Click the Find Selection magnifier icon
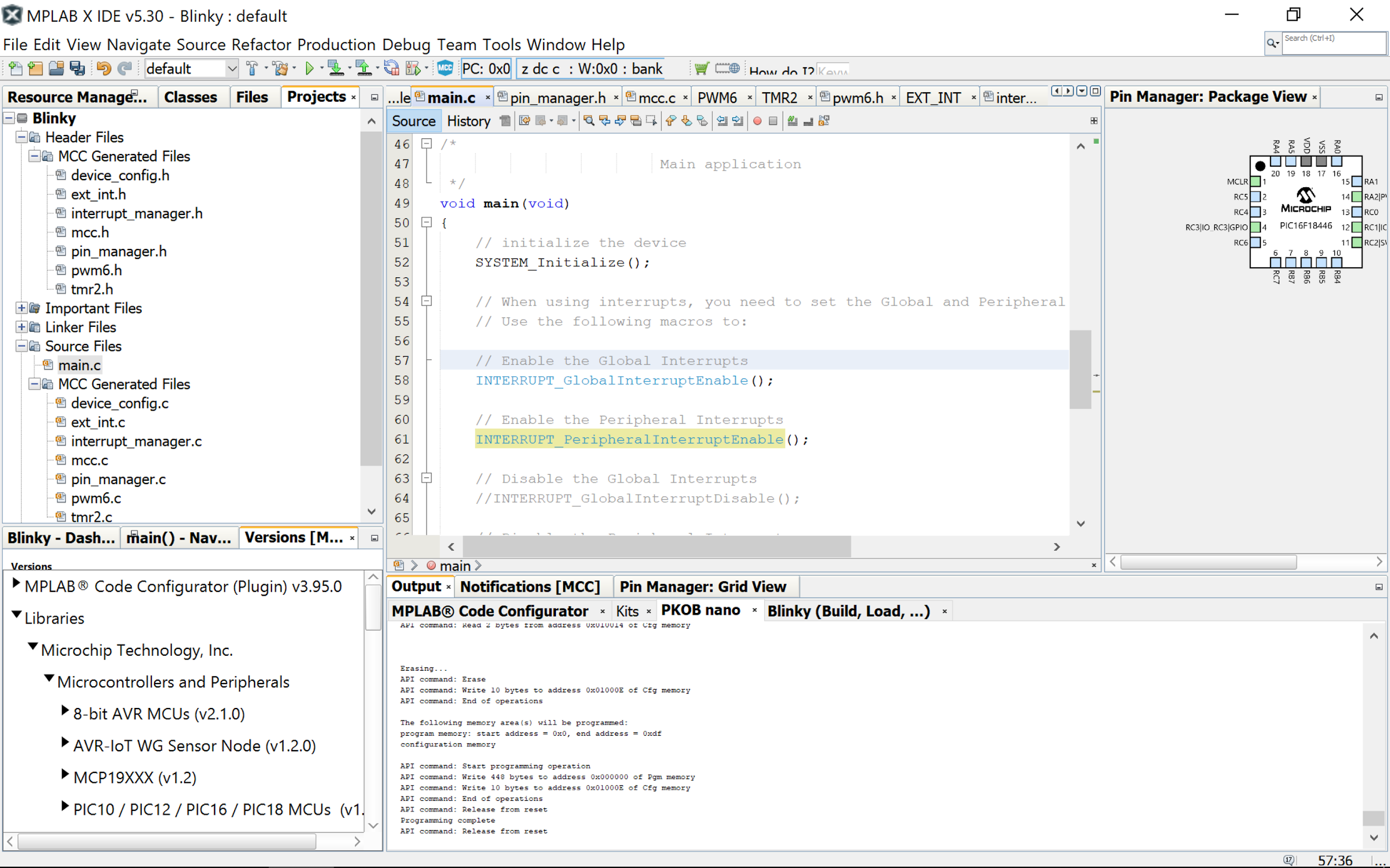The width and height of the screenshot is (1390, 868). click(x=589, y=121)
